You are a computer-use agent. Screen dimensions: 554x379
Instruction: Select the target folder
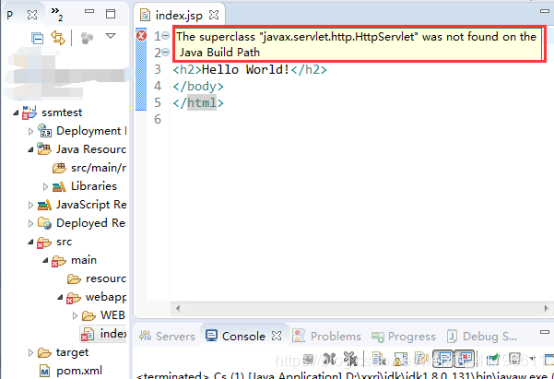[x=72, y=352]
